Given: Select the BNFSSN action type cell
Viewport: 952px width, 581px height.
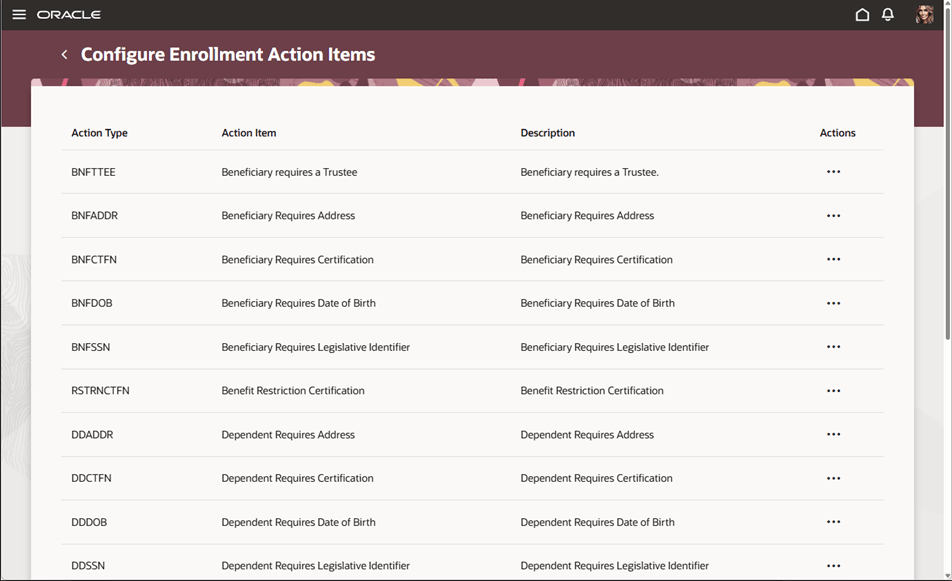Looking at the screenshot, I should point(90,347).
